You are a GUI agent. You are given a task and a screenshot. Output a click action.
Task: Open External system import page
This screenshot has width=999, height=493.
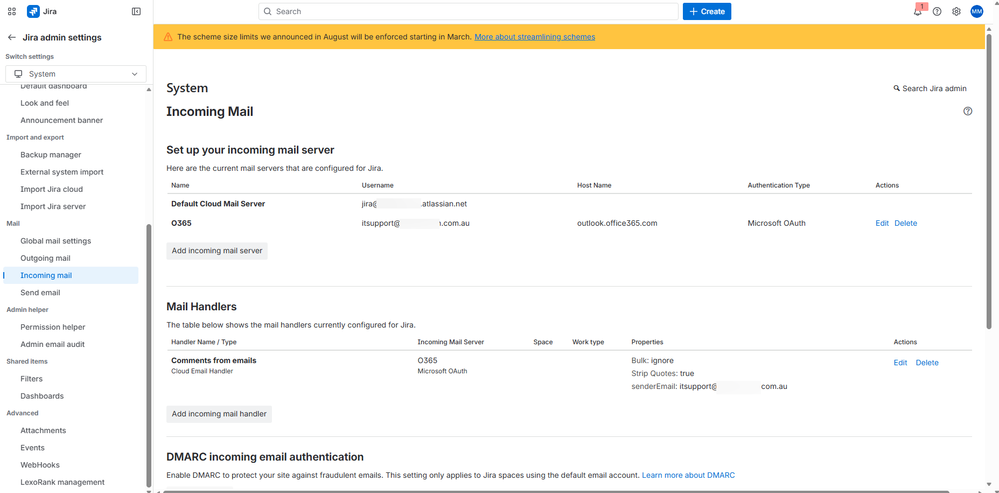click(x=62, y=171)
